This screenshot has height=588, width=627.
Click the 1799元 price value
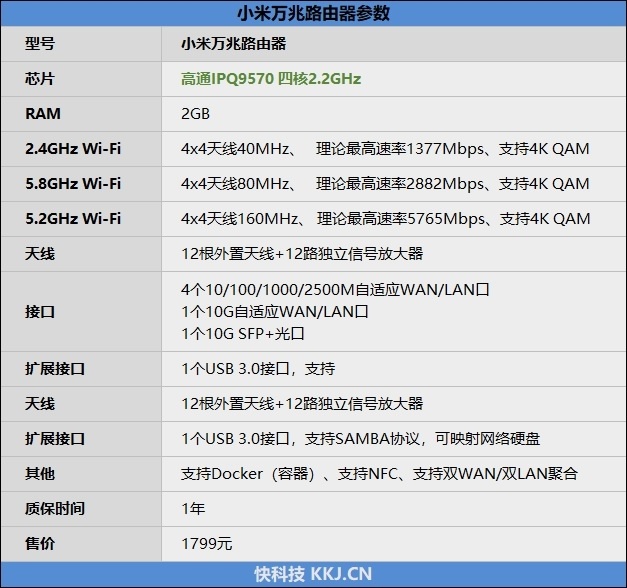tap(206, 544)
